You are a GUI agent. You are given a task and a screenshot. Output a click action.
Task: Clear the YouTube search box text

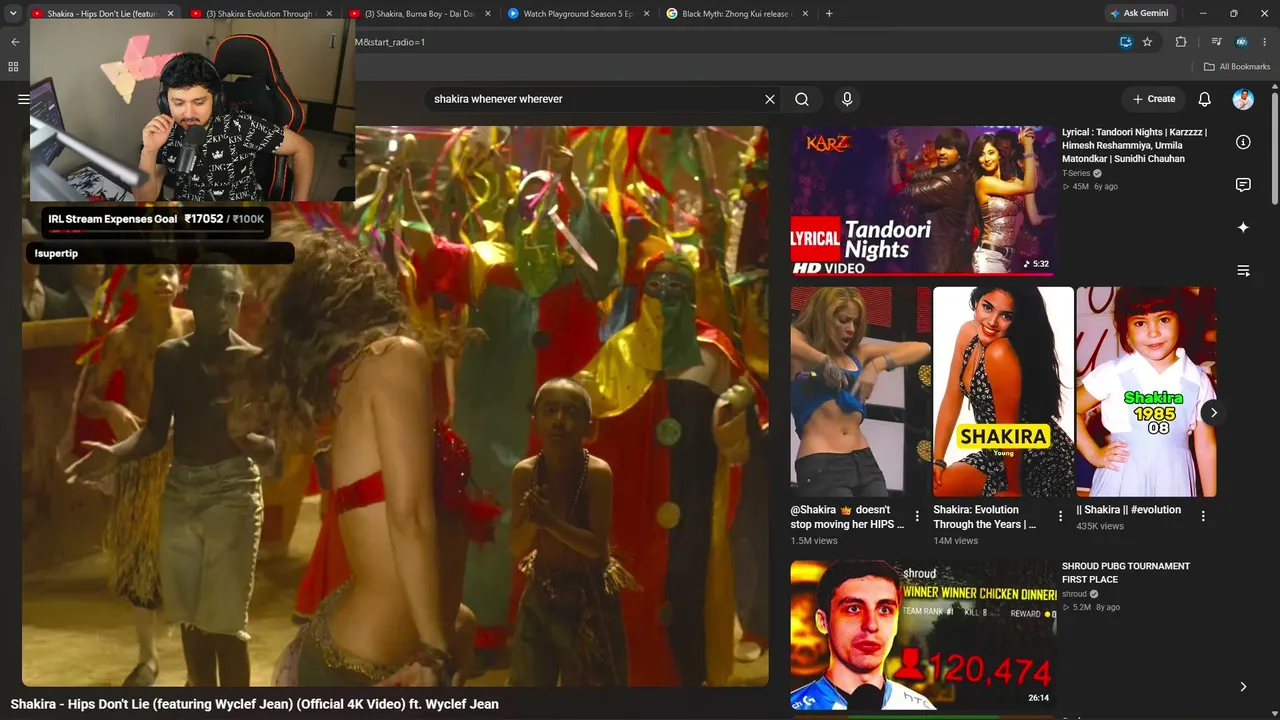click(x=770, y=99)
